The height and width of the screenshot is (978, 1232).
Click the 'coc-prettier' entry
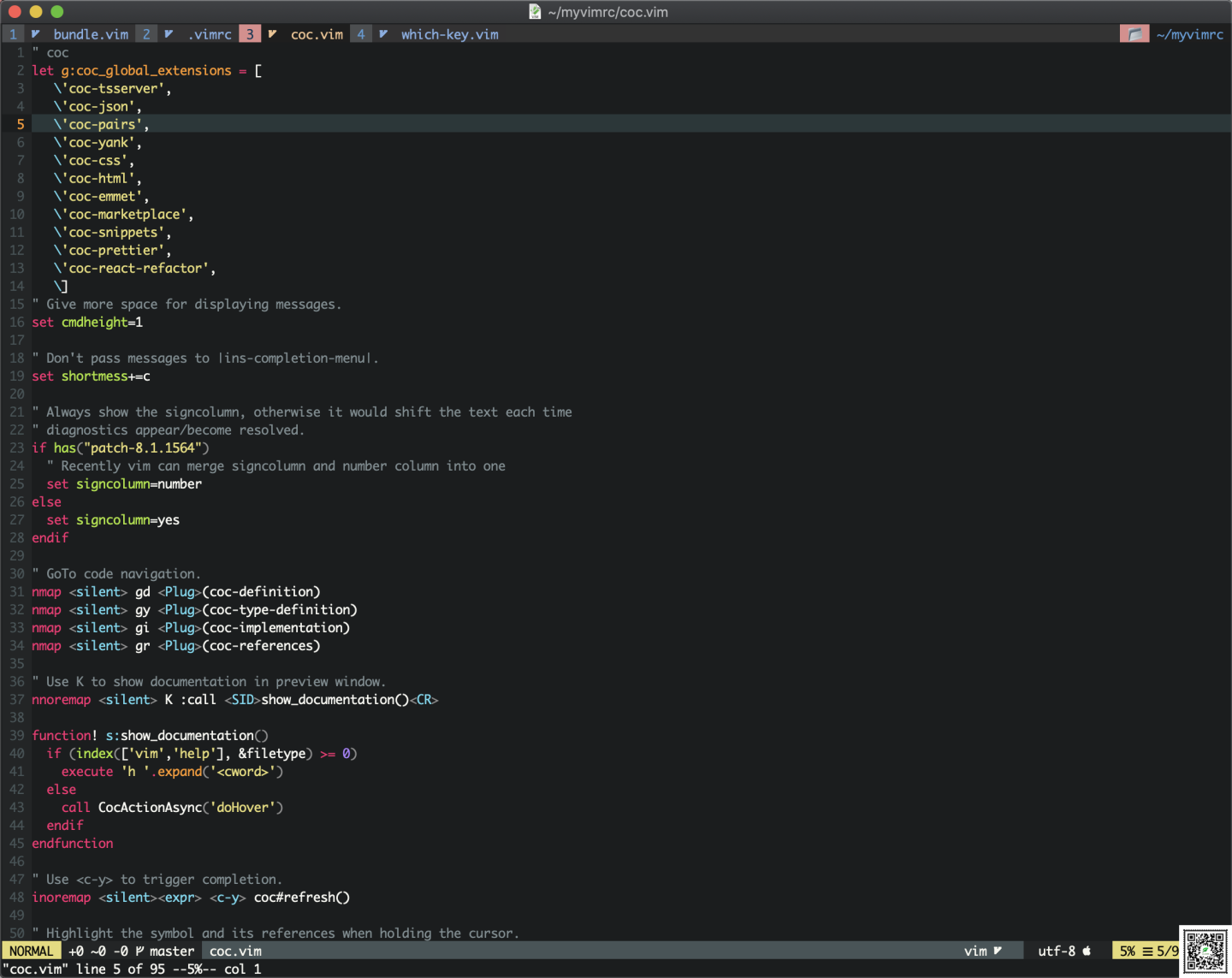tap(112, 250)
